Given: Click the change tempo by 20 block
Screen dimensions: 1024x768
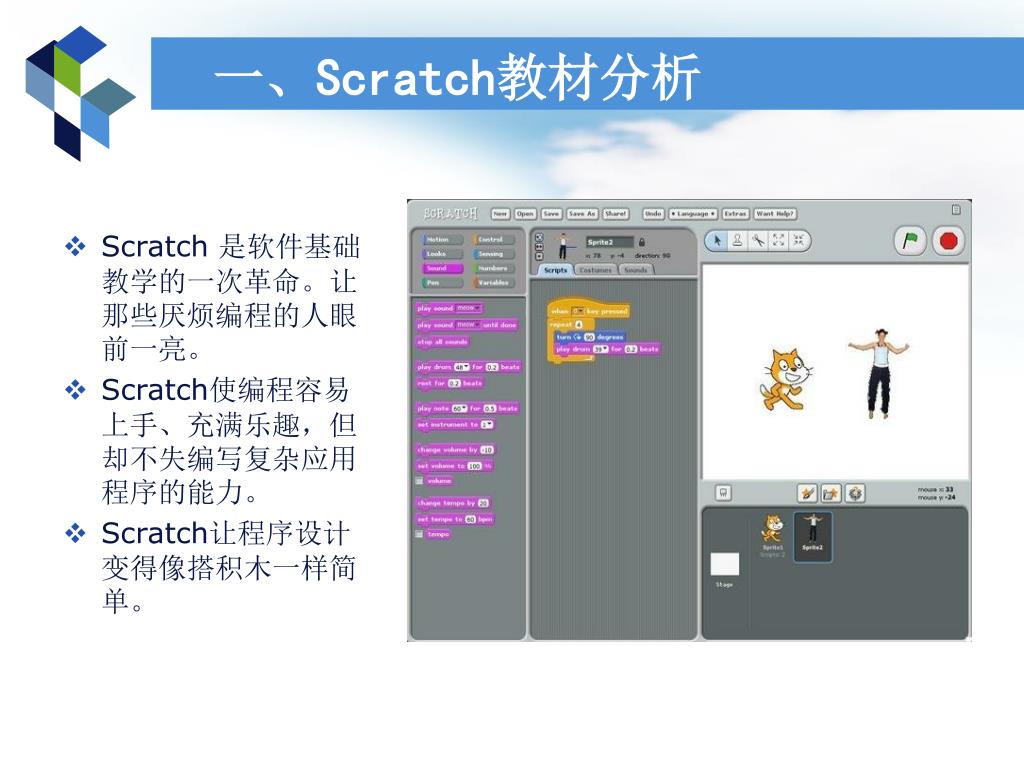Looking at the screenshot, I should (x=453, y=503).
